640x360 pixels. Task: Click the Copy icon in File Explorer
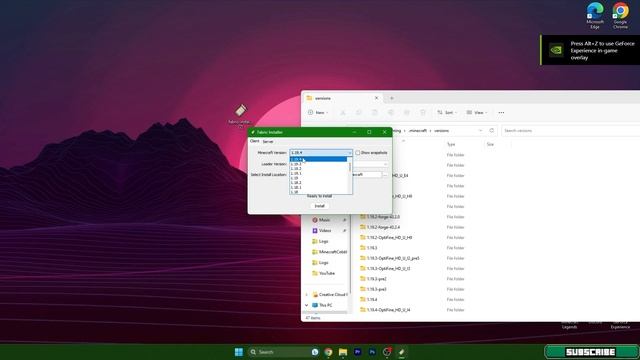(359, 113)
